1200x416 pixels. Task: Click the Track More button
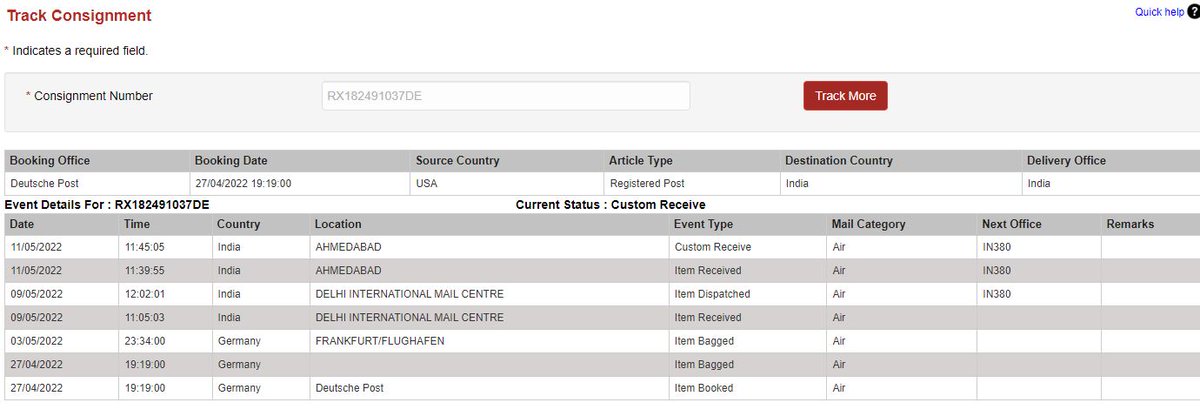[845, 96]
